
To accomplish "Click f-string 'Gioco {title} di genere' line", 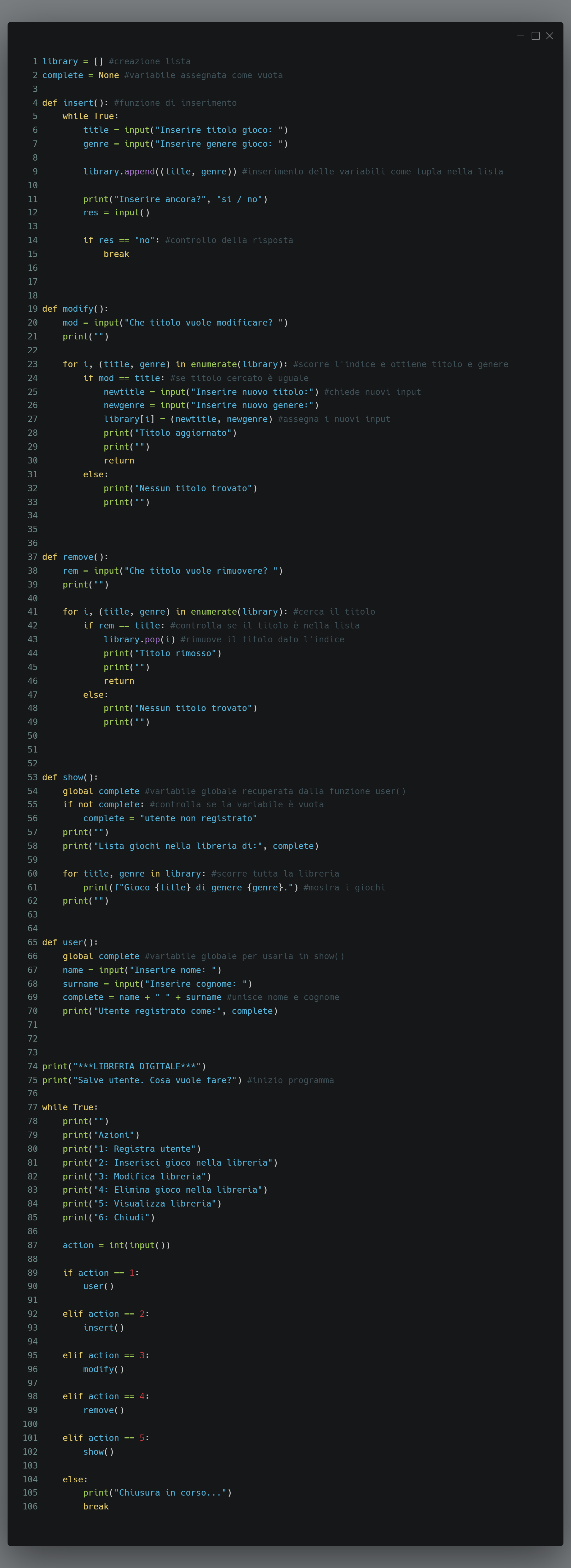I will (191, 888).
